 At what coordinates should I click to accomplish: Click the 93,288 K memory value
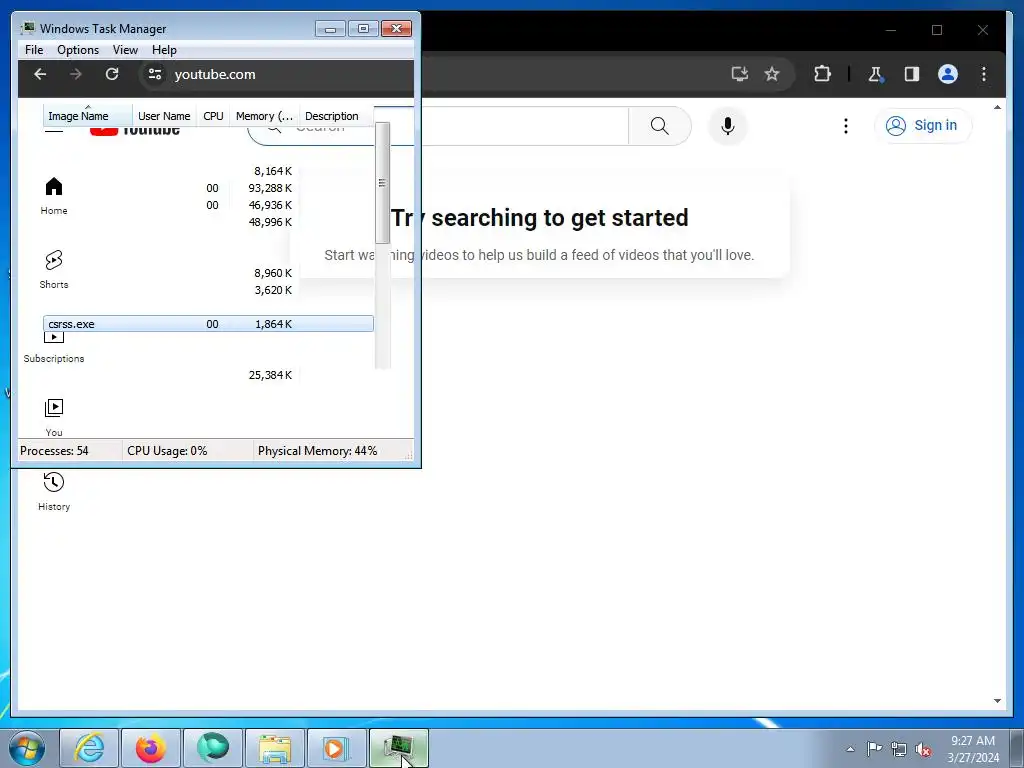coord(270,188)
